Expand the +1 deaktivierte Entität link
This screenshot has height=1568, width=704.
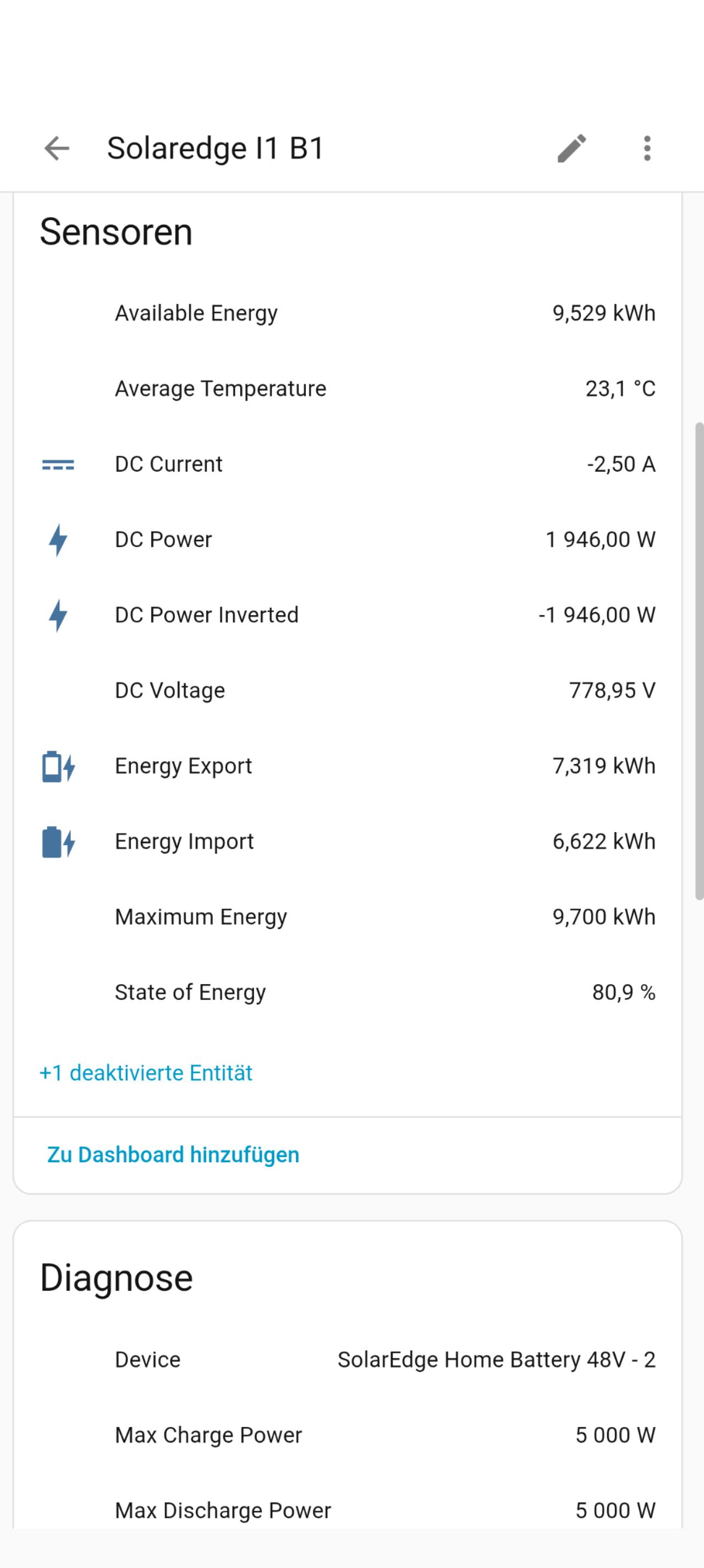[x=146, y=1073]
